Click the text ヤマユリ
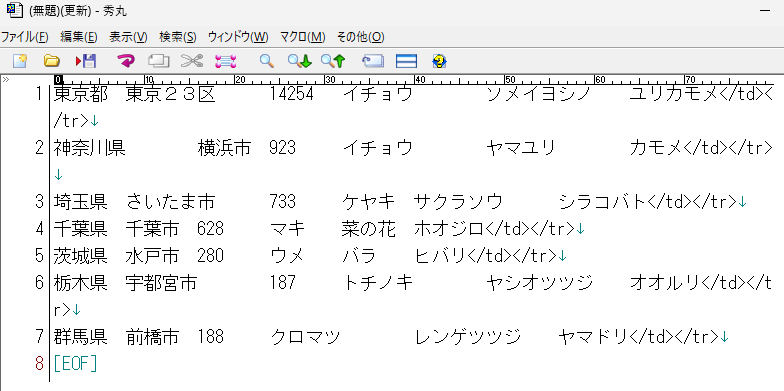This screenshot has height=391, width=784. point(521,148)
